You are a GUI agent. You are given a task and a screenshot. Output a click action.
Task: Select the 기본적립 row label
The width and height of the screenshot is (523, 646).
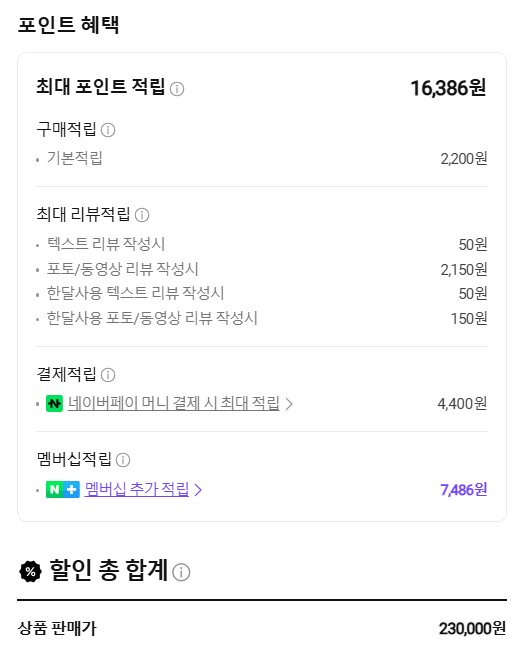coord(75,158)
